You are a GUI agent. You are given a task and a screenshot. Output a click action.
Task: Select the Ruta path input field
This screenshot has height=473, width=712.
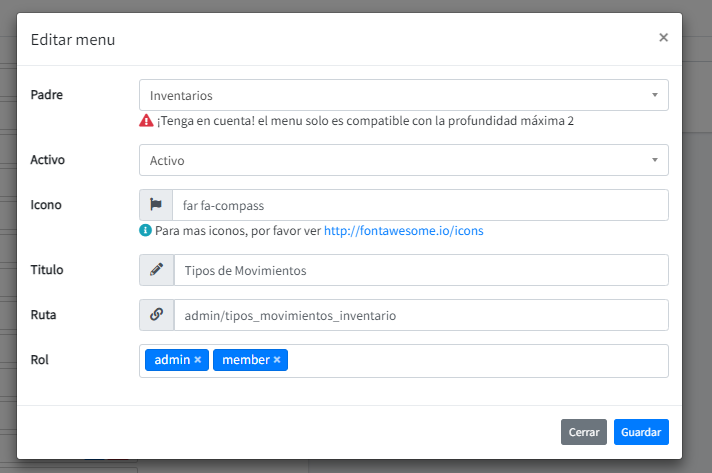click(x=420, y=314)
